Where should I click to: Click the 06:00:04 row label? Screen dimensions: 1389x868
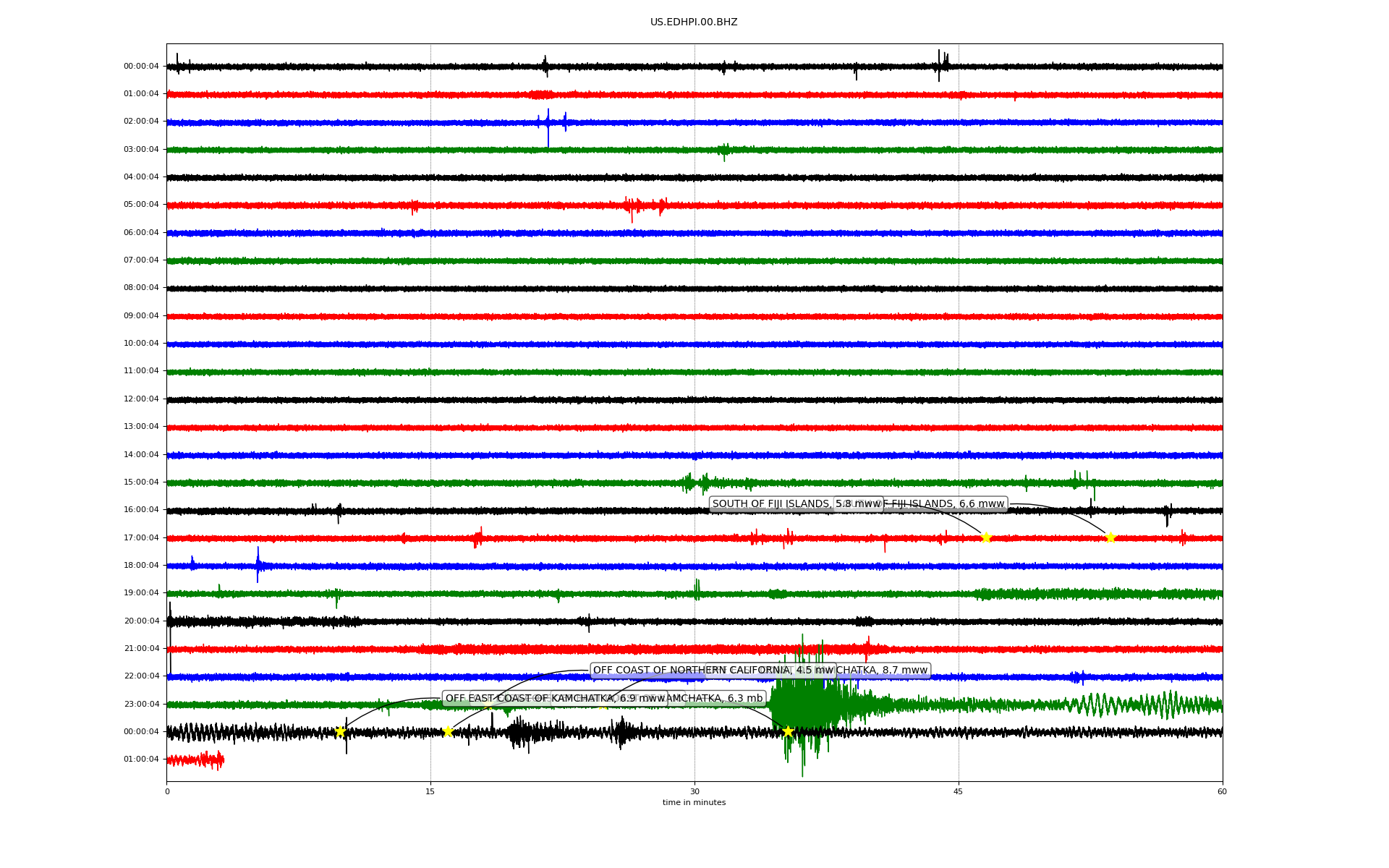click(141, 233)
